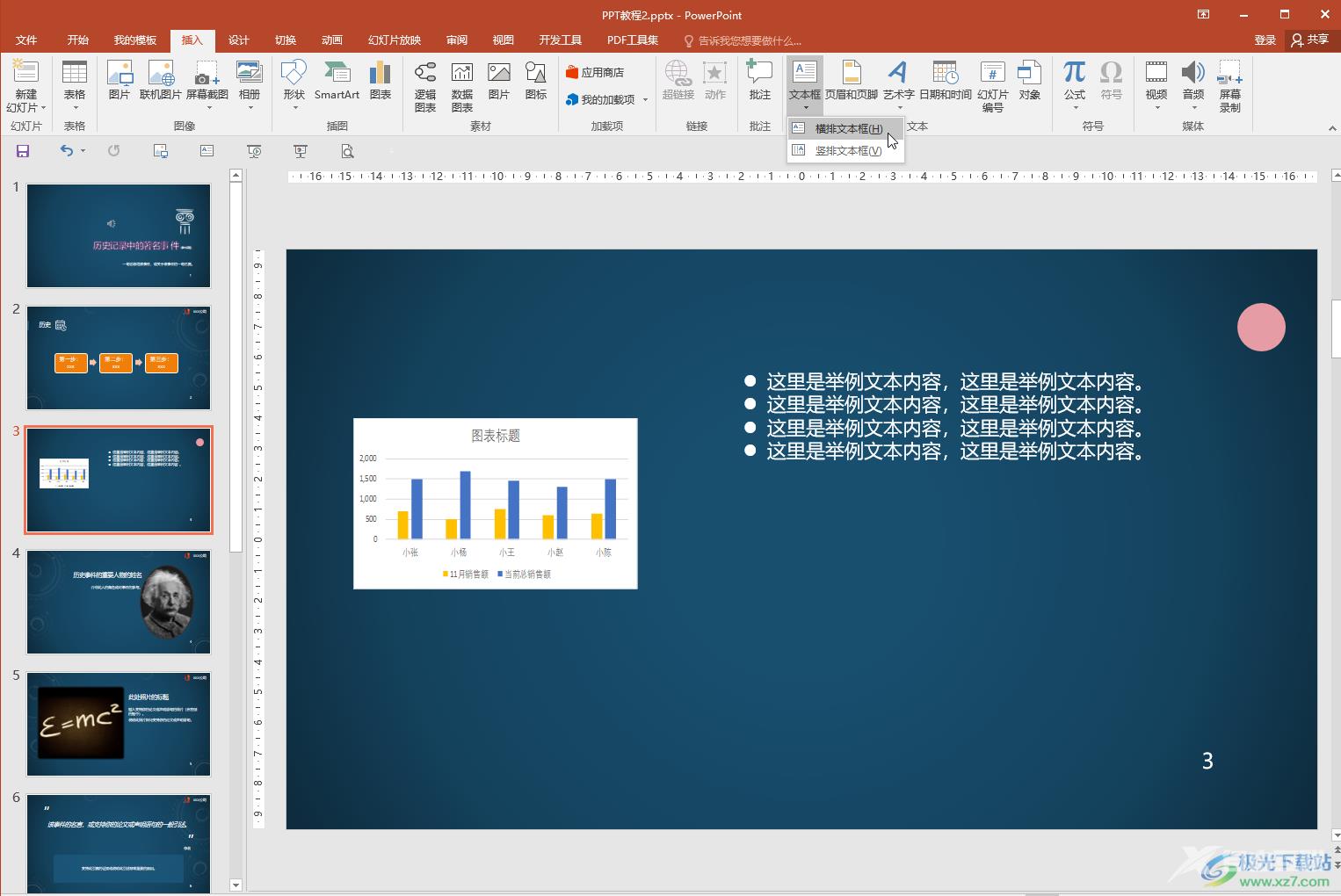Collapse the ribbon with the chevron
The height and width of the screenshot is (896, 1341).
tap(1332, 128)
